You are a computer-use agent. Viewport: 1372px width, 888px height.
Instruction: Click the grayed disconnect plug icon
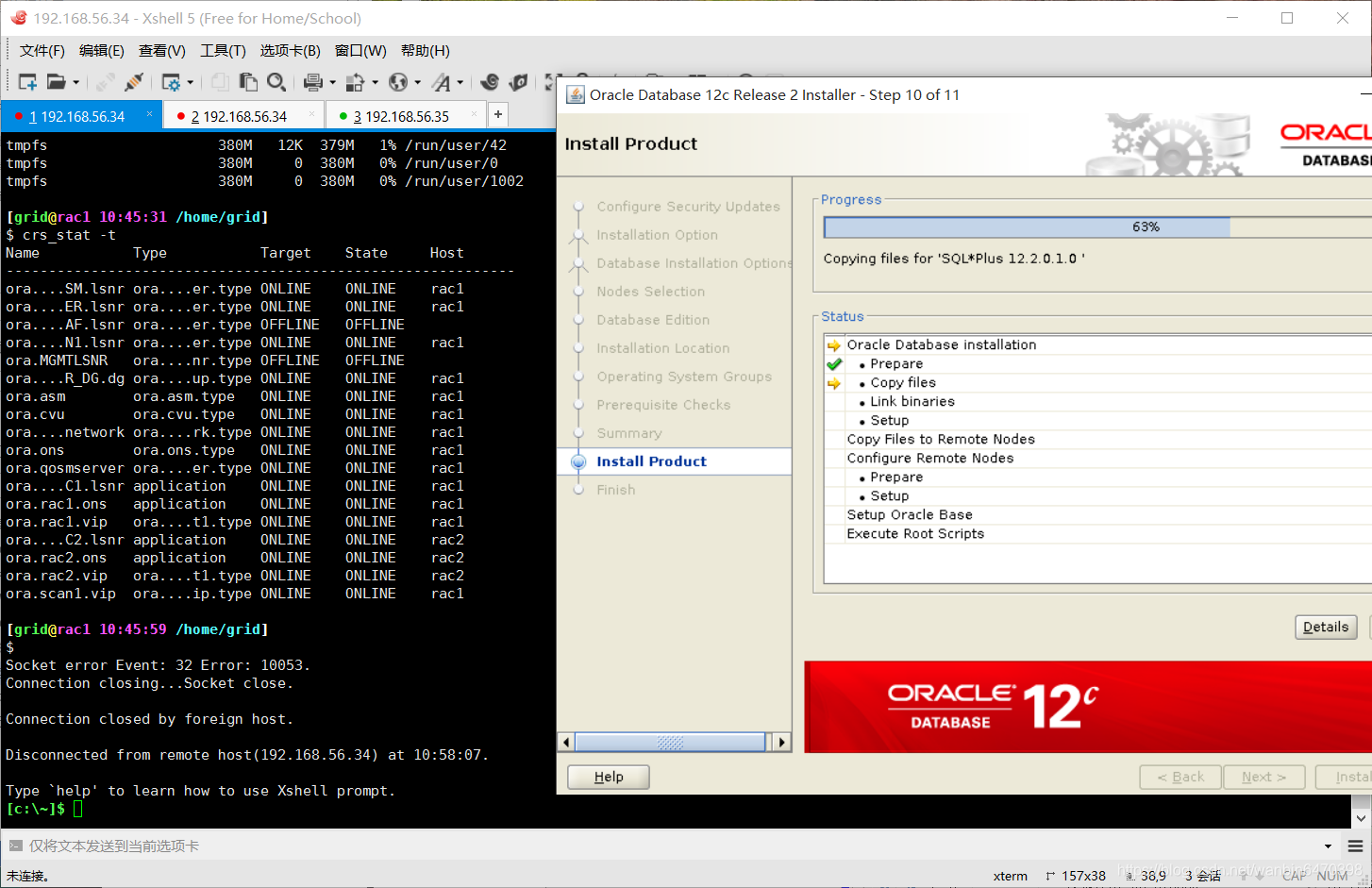point(106,82)
